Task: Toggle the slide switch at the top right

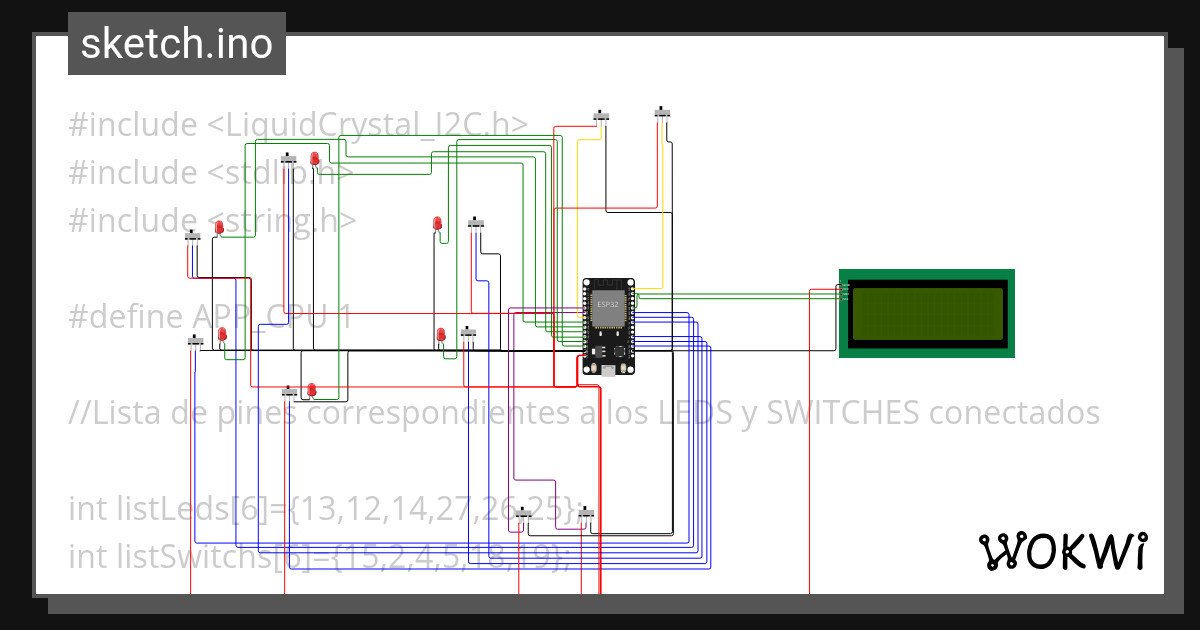Action: 661,112
